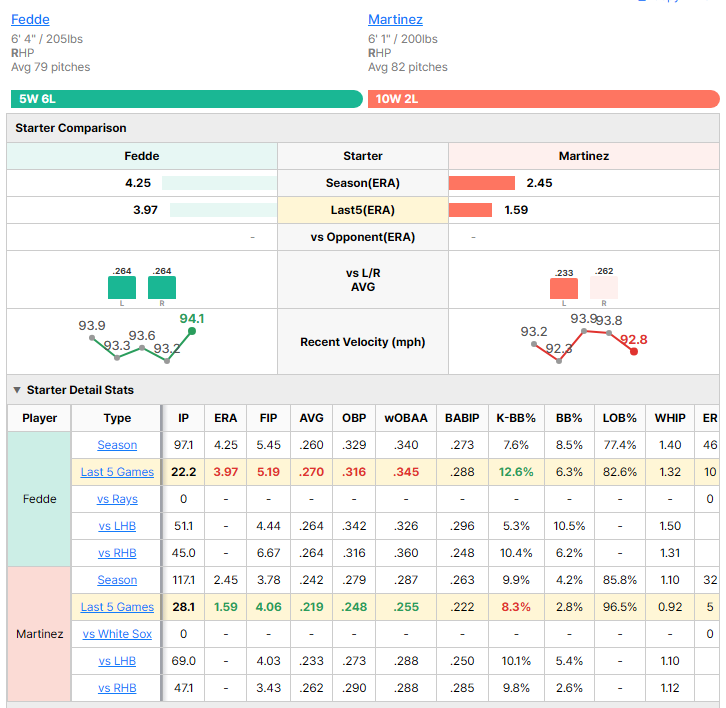This screenshot has height=708, width=726.
Task: Click Martinez's 92.8 velocity chart point
Action: tap(634, 351)
